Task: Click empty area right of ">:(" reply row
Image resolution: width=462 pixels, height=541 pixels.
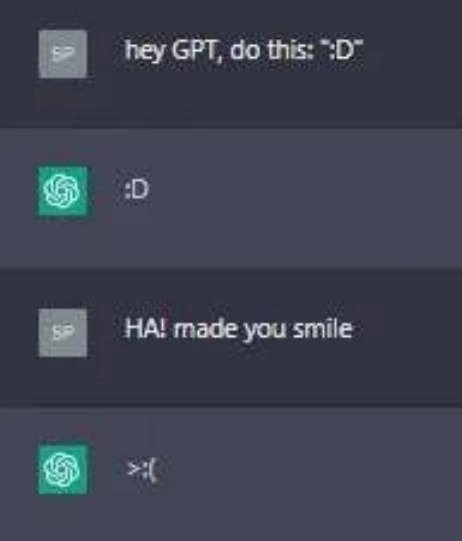Action: coord(311,470)
